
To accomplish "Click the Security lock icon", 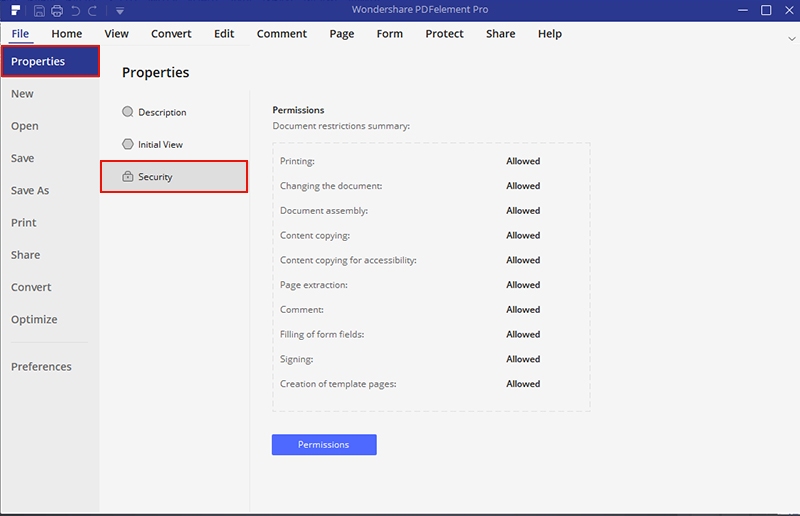I will (128, 177).
